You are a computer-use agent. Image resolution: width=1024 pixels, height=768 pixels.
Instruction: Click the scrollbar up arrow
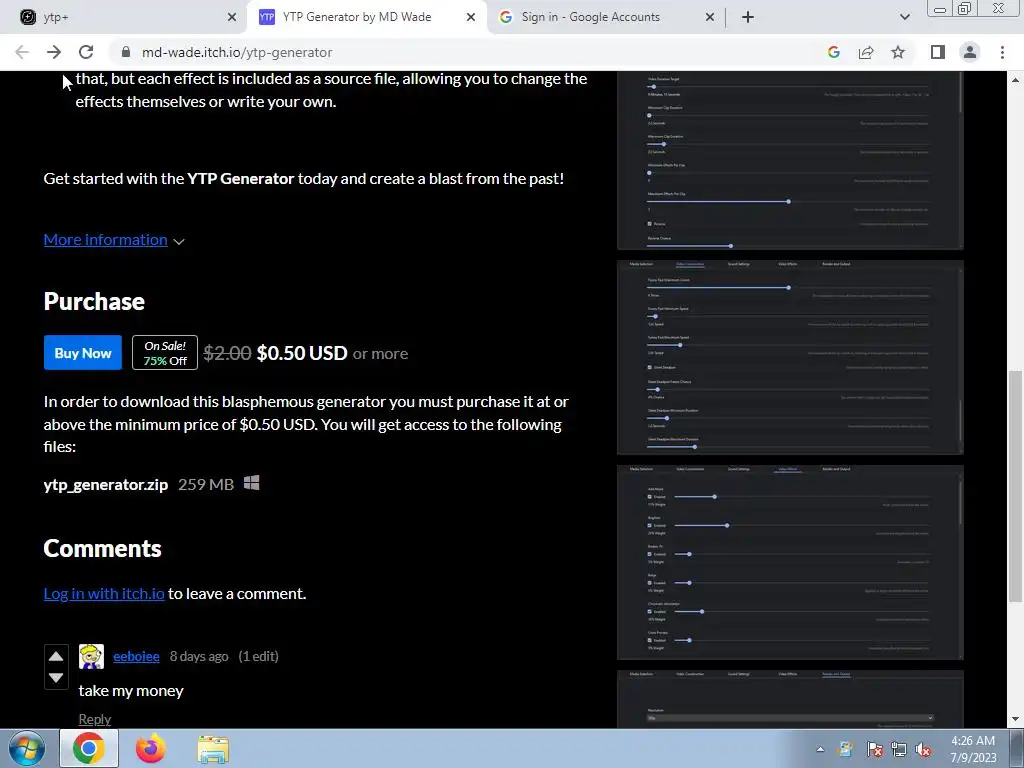tap(1015, 80)
